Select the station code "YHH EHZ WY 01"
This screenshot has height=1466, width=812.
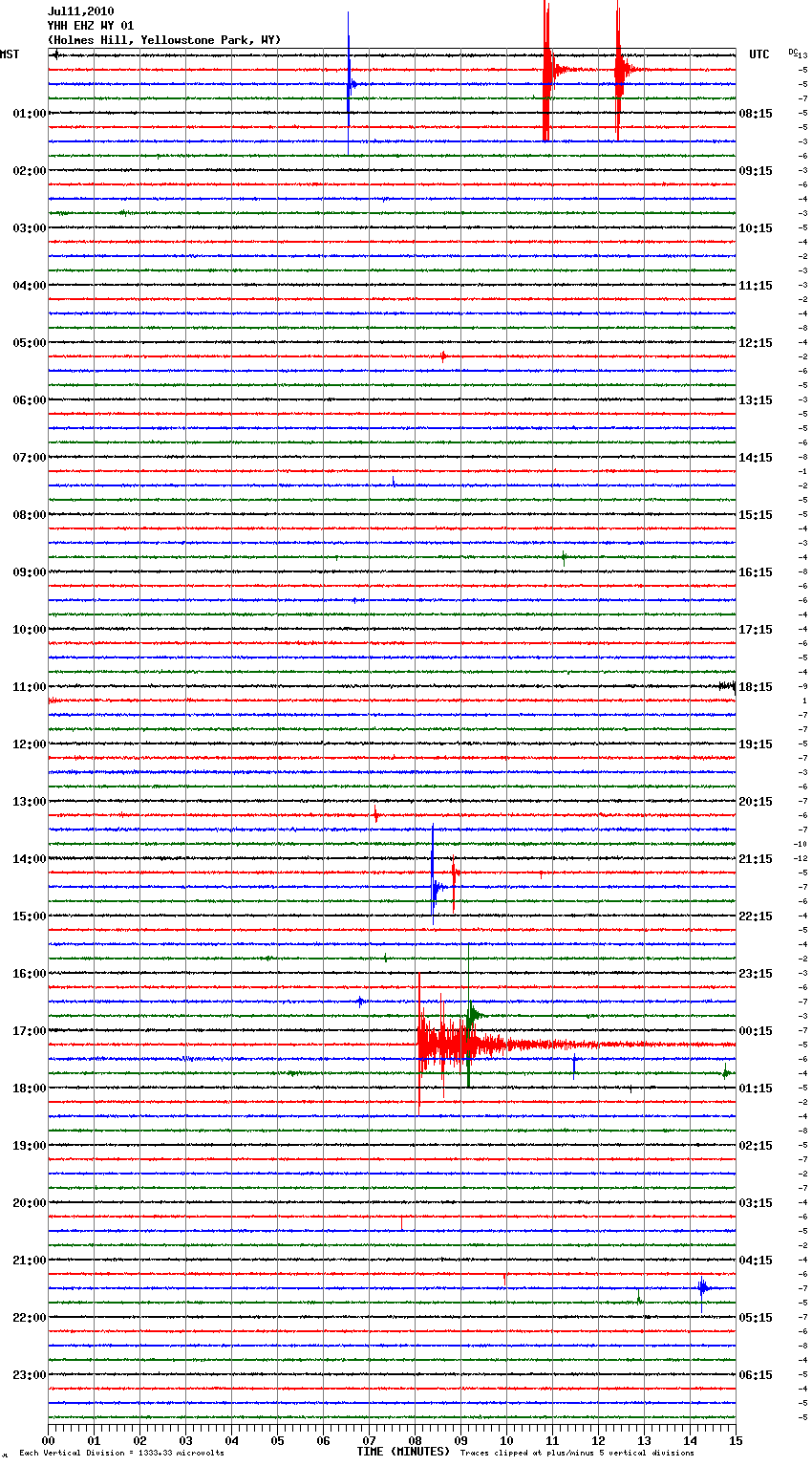point(91,26)
